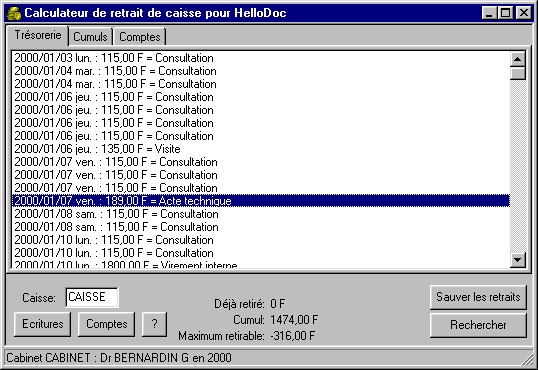Image resolution: width=538 pixels, height=370 pixels.
Task: Click the list scrollbar down arrow
Action: click(x=517, y=259)
